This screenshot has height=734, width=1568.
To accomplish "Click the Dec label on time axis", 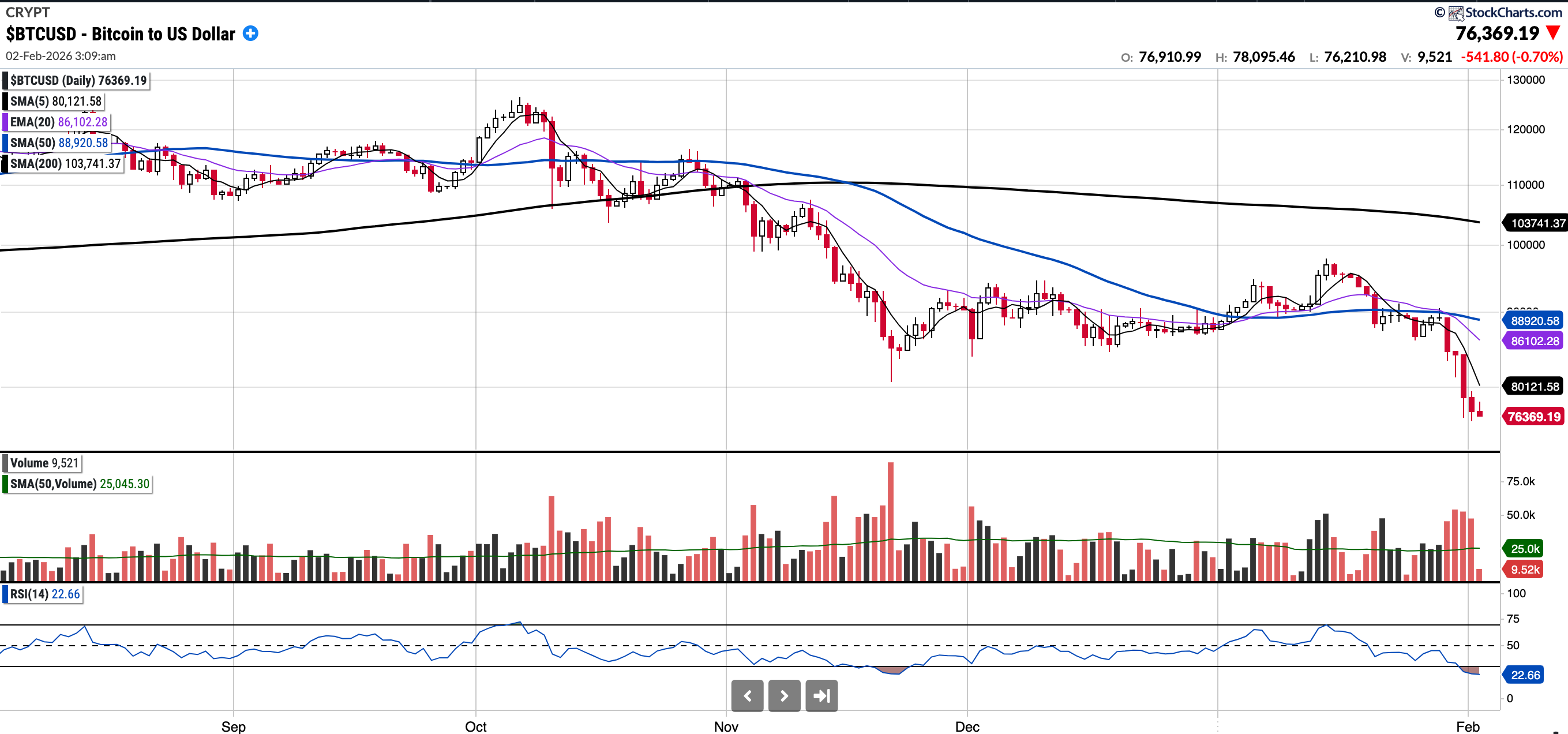I will (967, 726).
